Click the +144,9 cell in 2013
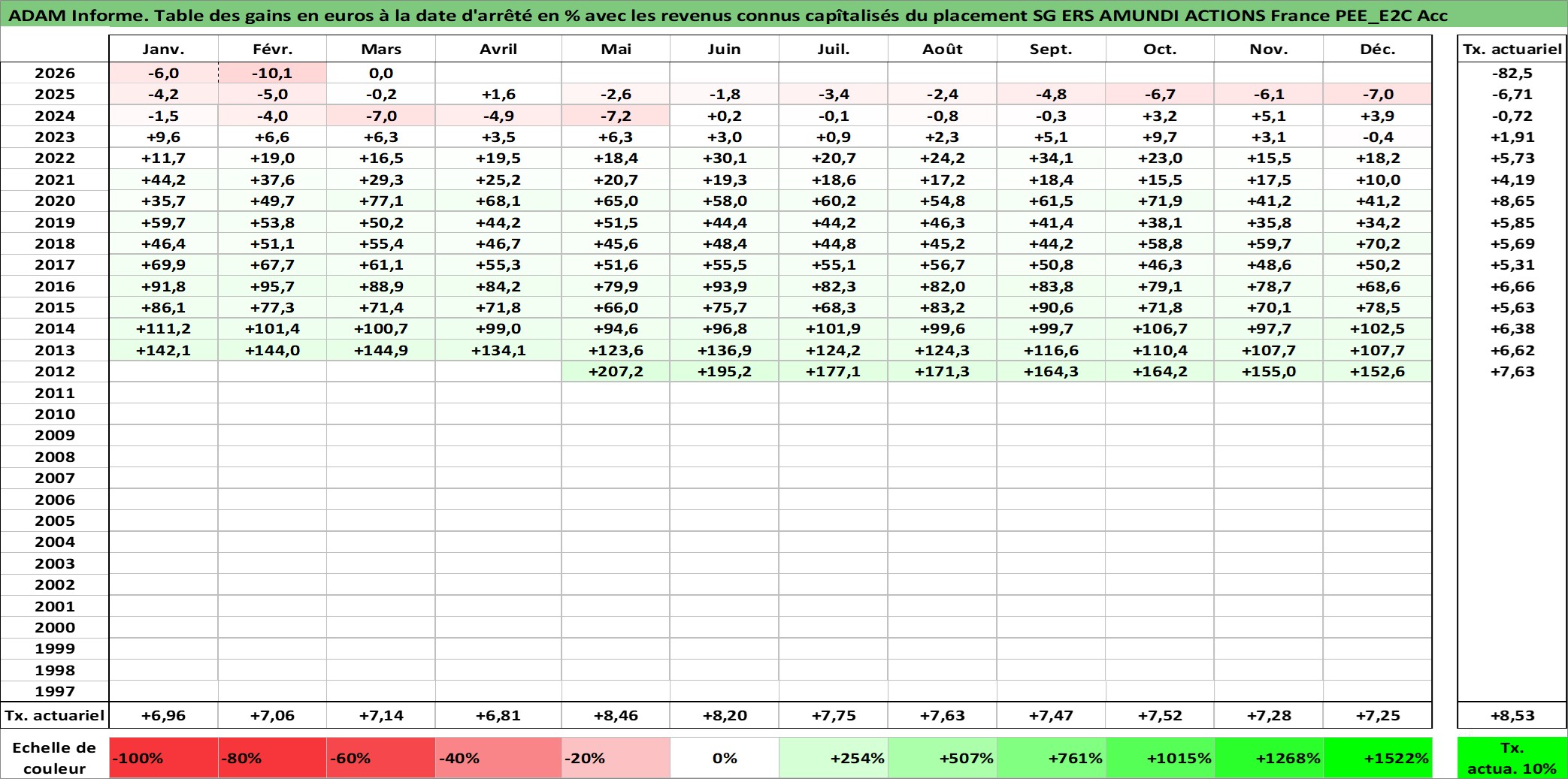The height and width of the screenshot is (779, 1568). click(381, 350)
